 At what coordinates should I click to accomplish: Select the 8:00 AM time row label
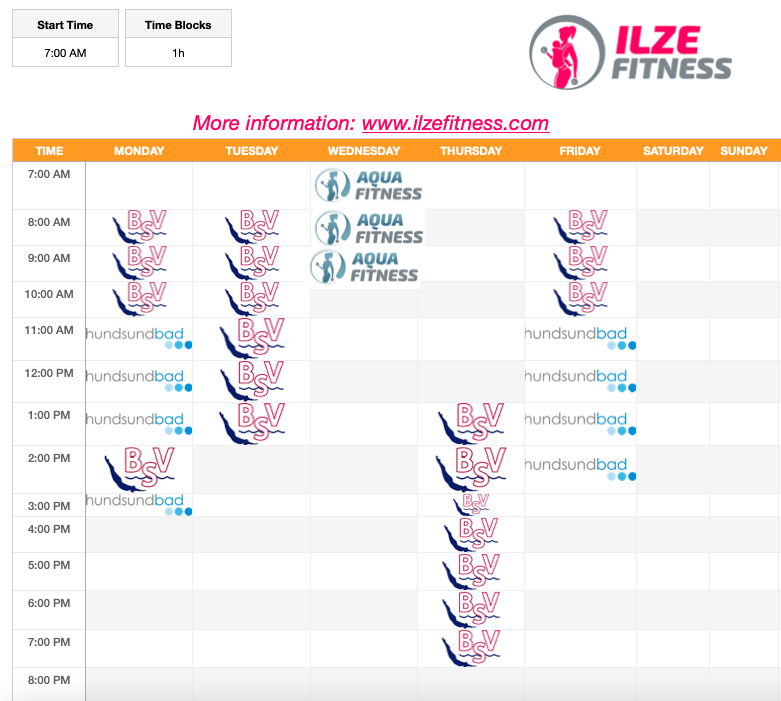point(49,222)
